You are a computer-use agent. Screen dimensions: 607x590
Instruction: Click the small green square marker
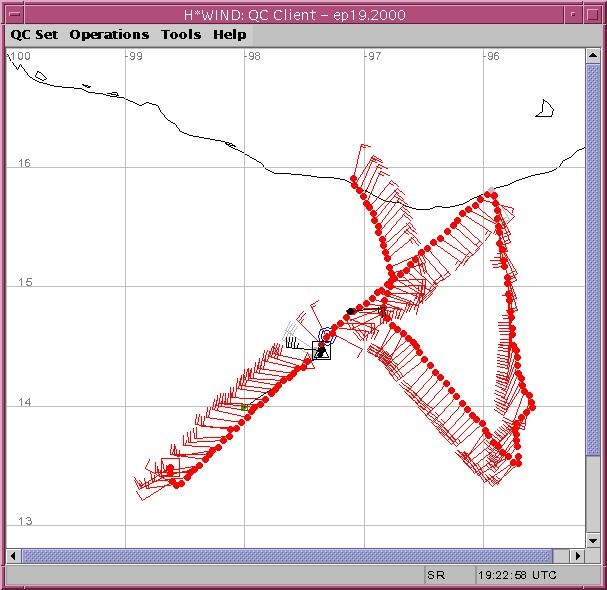tap(244, 407)
